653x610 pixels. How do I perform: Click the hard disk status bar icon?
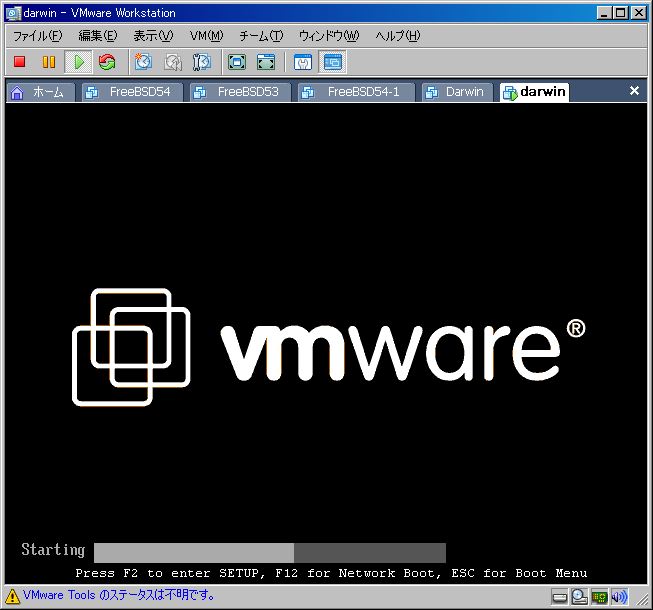coord(559,597)
